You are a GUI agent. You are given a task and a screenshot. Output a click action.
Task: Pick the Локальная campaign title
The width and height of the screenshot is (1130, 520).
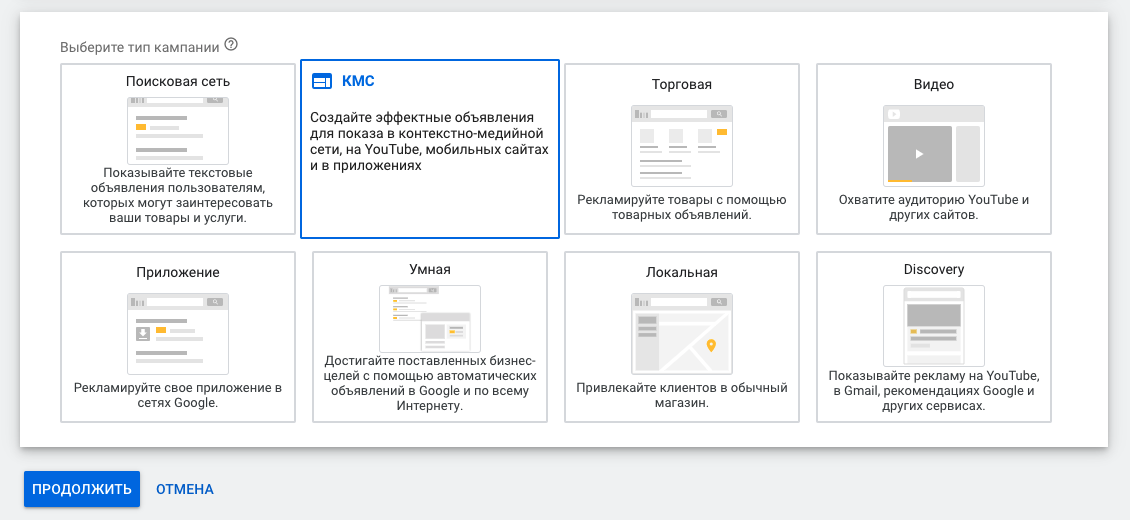pyautogui.click(x=681, y=272)
